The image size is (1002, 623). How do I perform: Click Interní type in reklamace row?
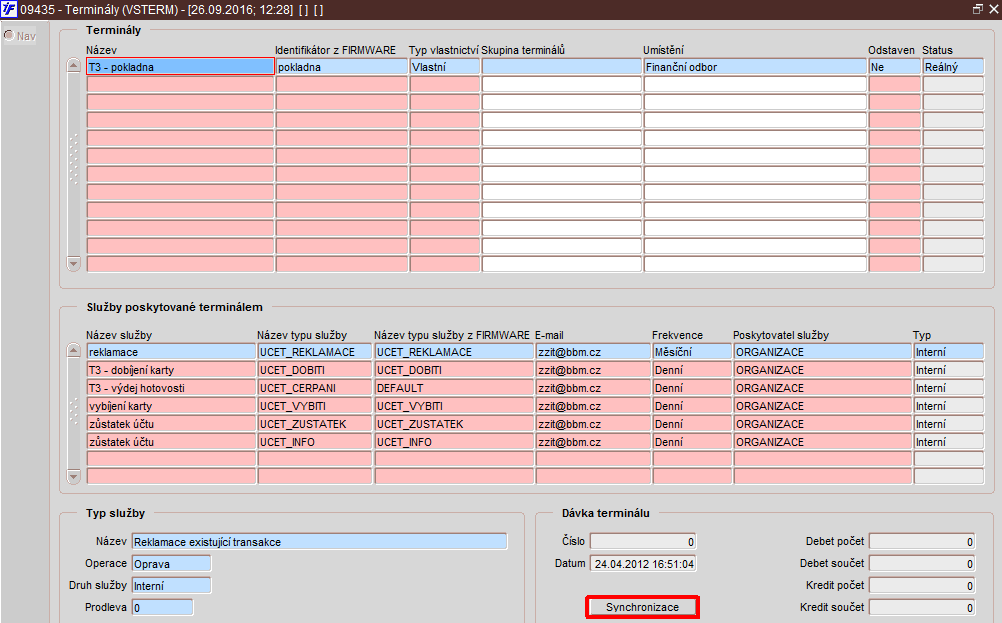(x=949, y=351)
